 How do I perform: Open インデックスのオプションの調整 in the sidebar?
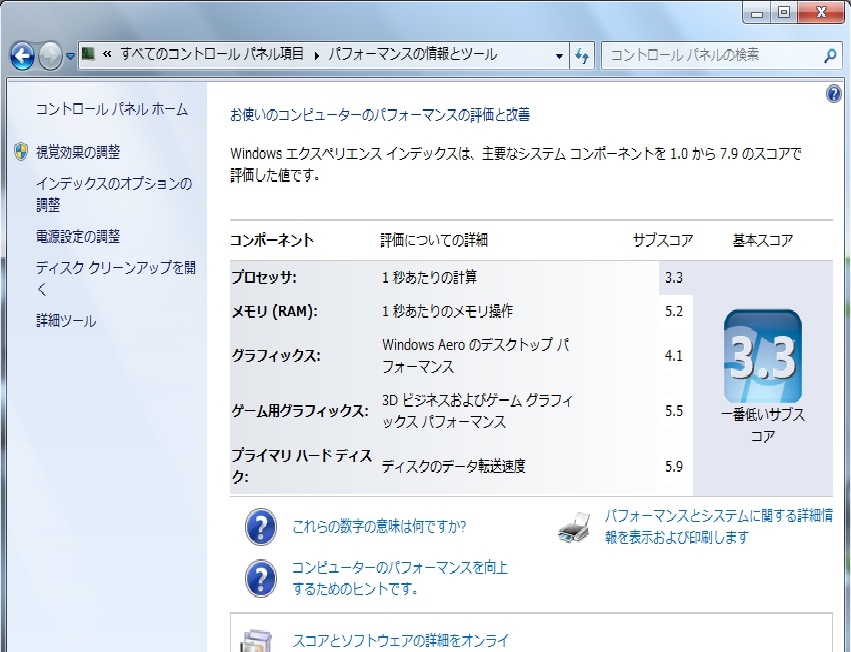pos(113,194)
